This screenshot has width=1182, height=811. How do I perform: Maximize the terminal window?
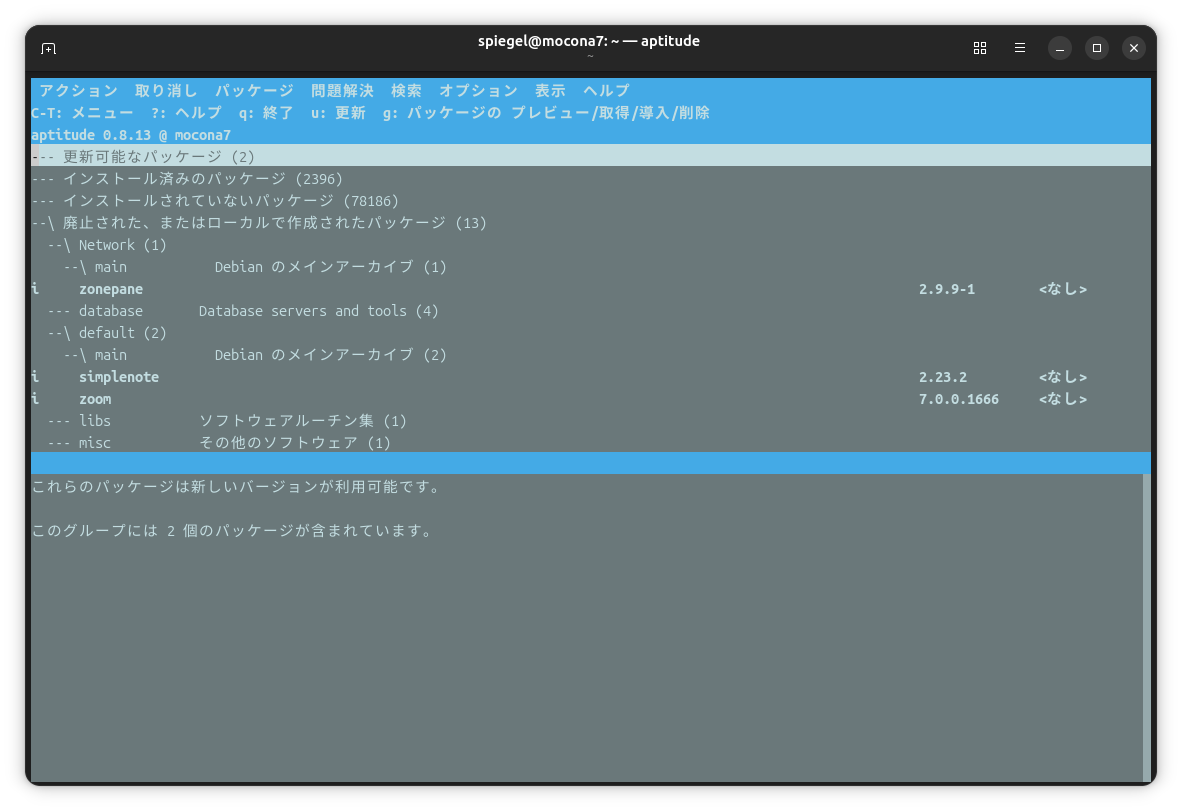tap(1096, 48)
